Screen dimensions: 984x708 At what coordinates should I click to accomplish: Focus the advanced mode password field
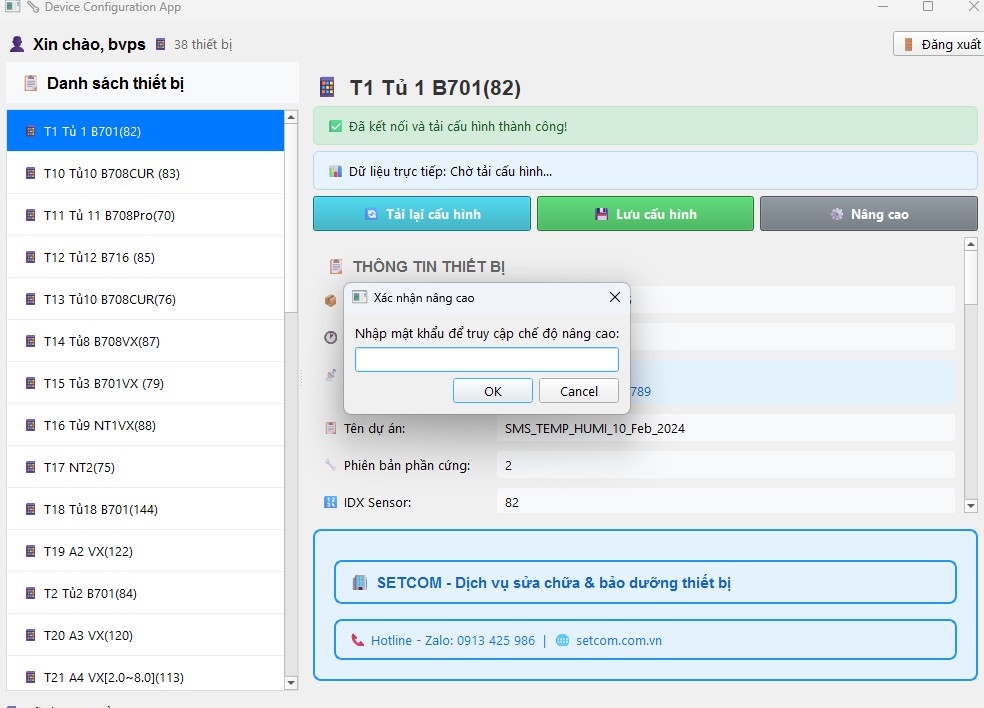[x=487, y=360]
